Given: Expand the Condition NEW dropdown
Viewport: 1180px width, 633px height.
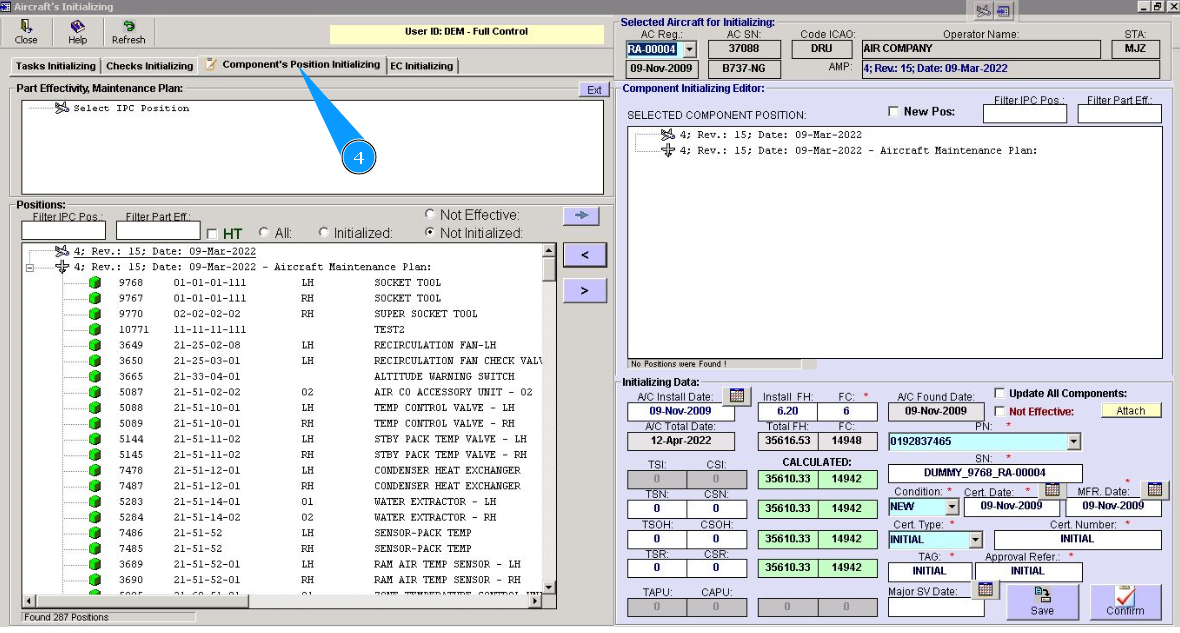Looking at the screenshot, I should (x=950, y=508).
